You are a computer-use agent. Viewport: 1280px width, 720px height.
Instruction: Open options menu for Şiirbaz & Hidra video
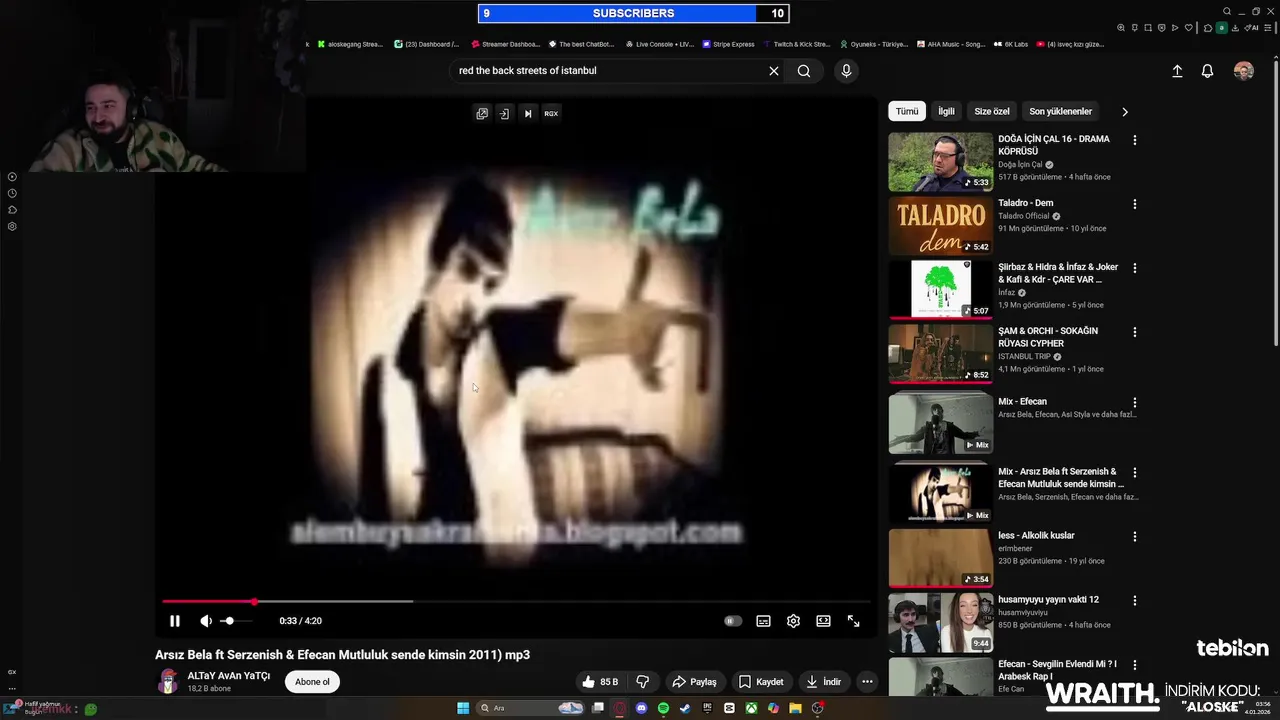[x=1134, y=268]
